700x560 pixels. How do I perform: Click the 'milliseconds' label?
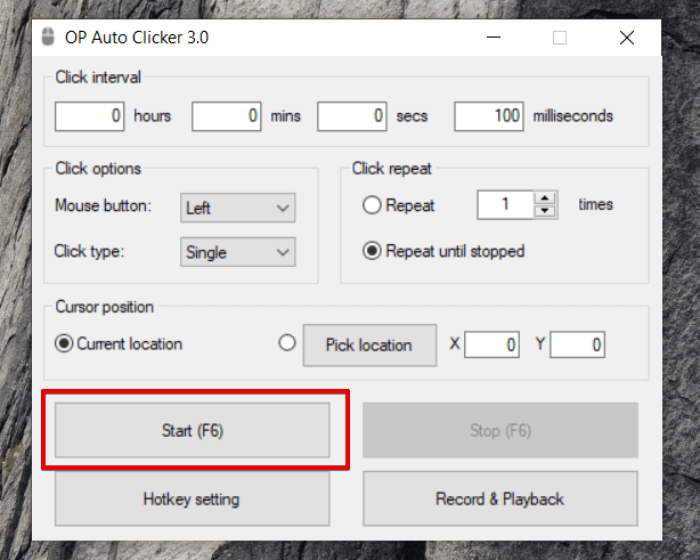pyautogui.click(x=573, y=116)
